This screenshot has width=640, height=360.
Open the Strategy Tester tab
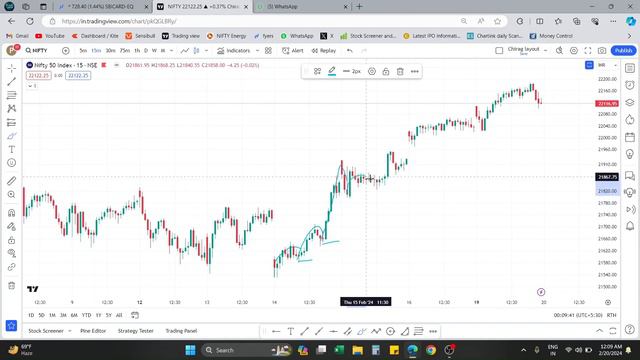pyautogui.click(x=136, y=331)
